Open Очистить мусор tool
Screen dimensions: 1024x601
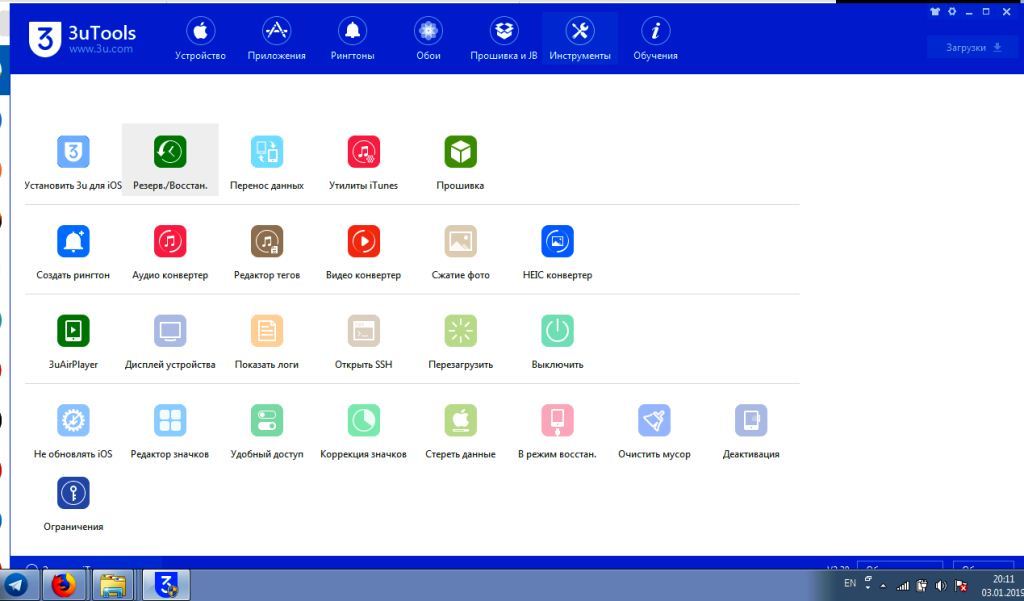[654, 432]
